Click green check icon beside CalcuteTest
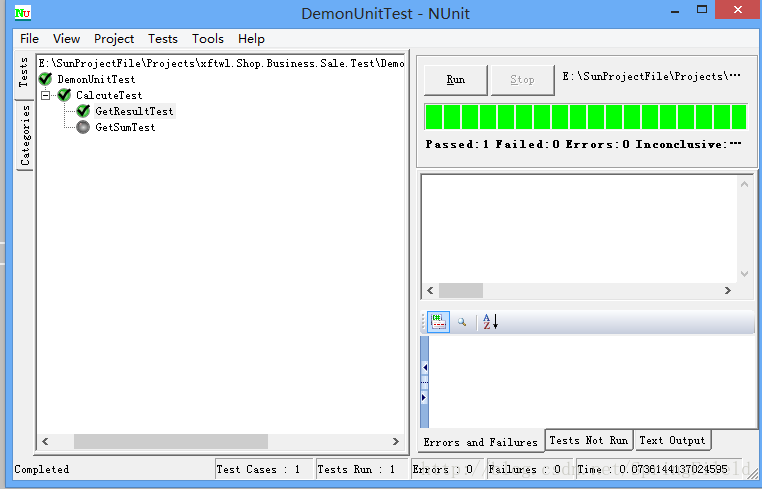Viewport: 762px width, 489px height. 64,95
